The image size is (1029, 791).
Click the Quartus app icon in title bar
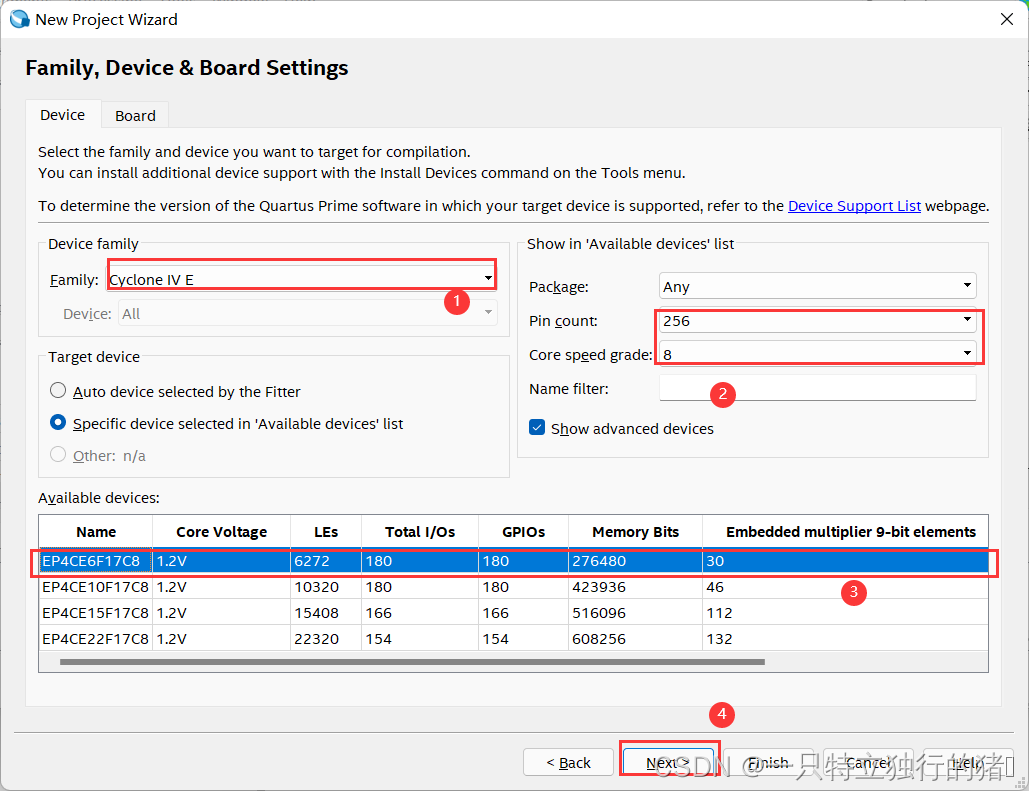(20, 20)
